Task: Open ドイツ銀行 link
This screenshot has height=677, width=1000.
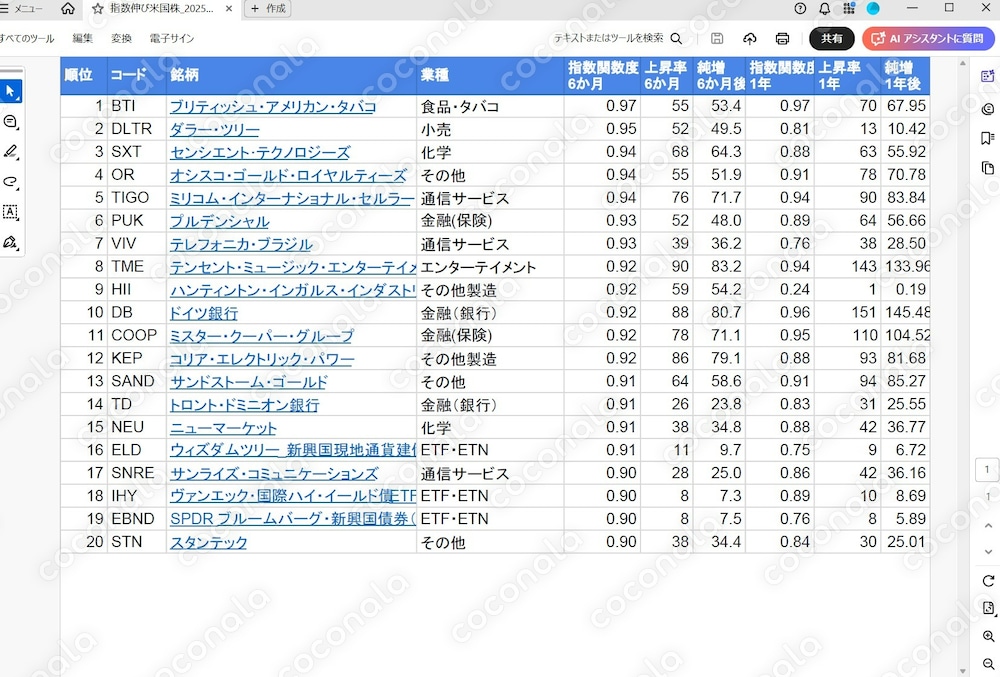Action: tap(203, 313)
